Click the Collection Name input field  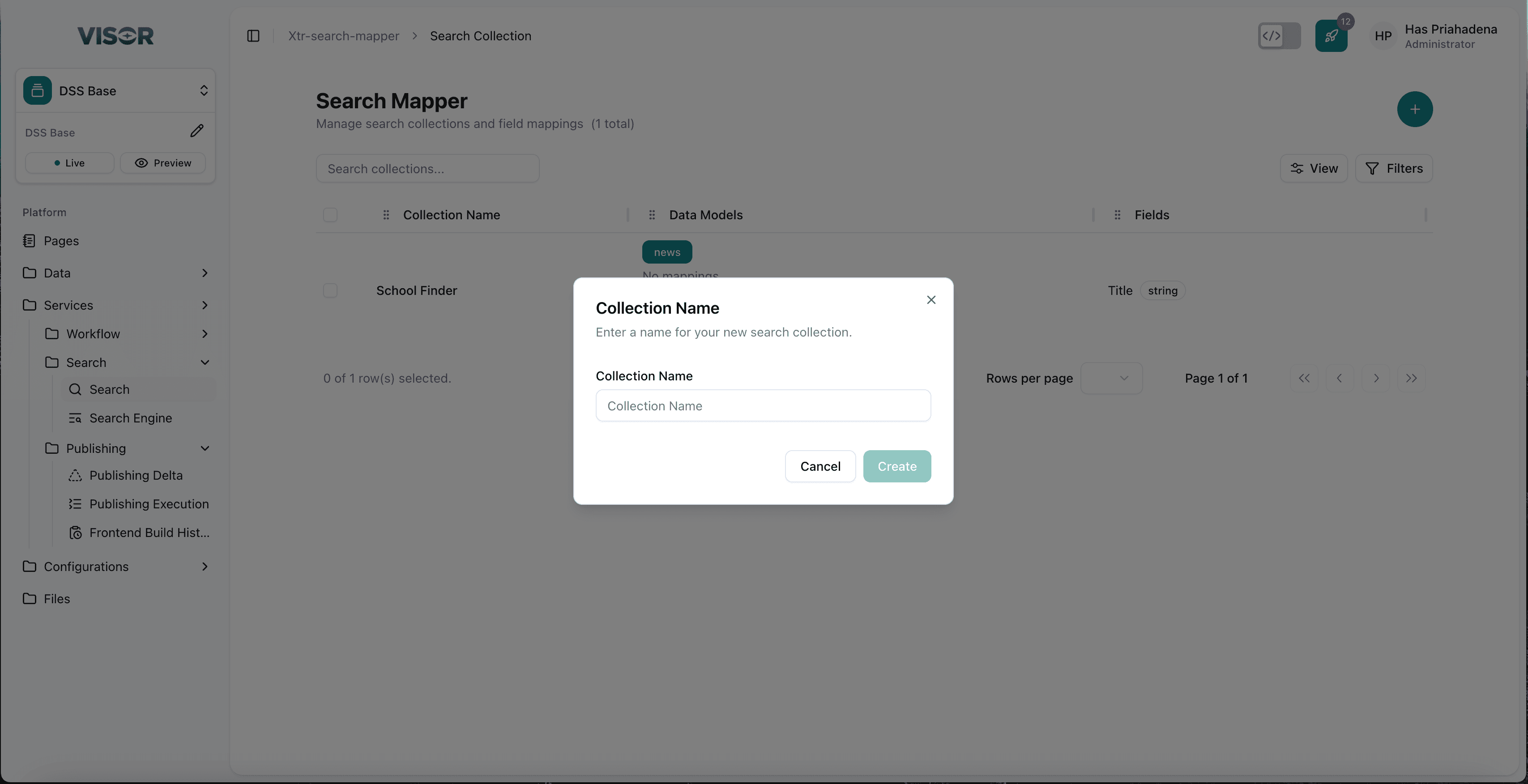(763, 405)
